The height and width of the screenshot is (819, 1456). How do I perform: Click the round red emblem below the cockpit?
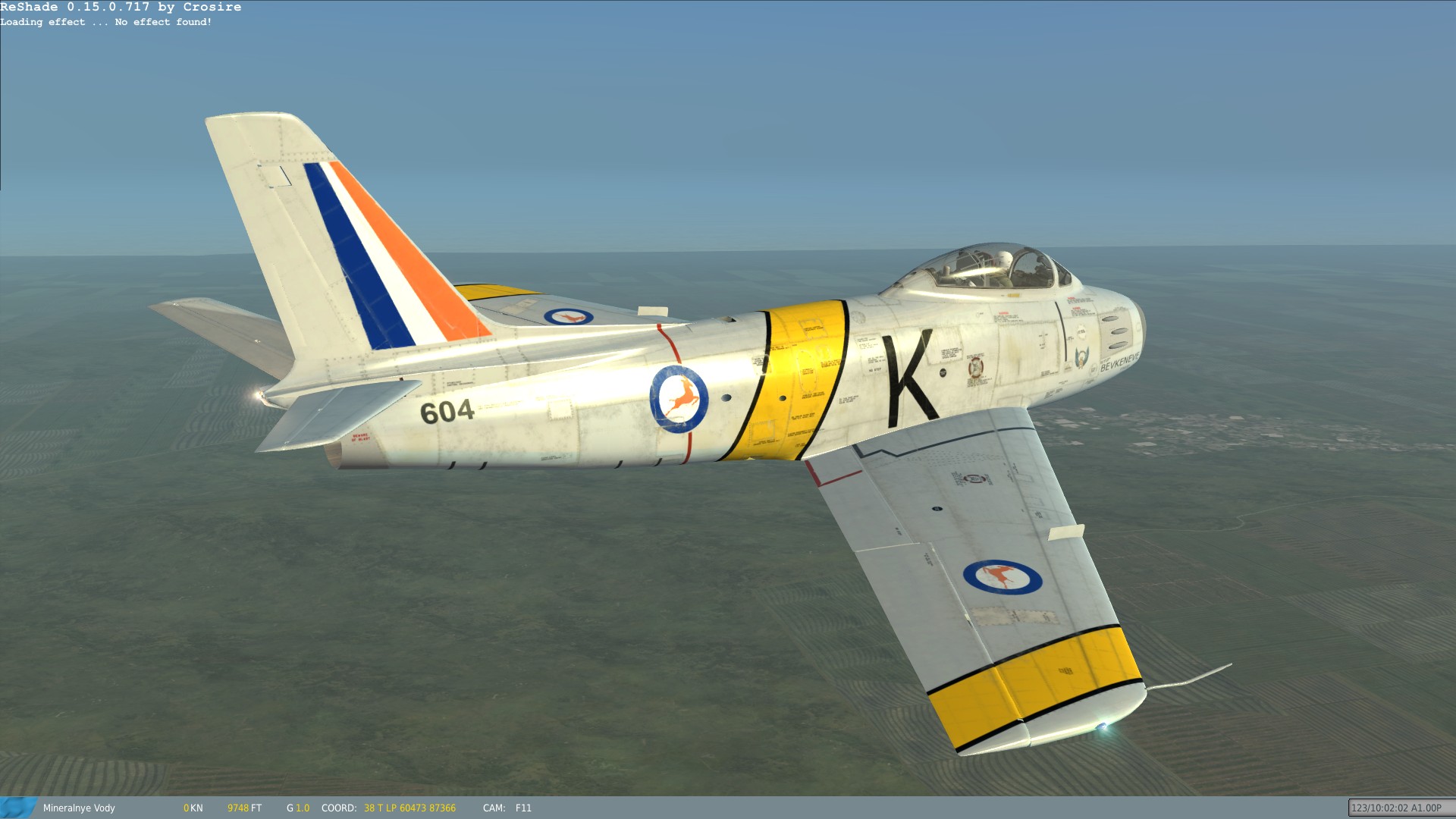point(976,368)
